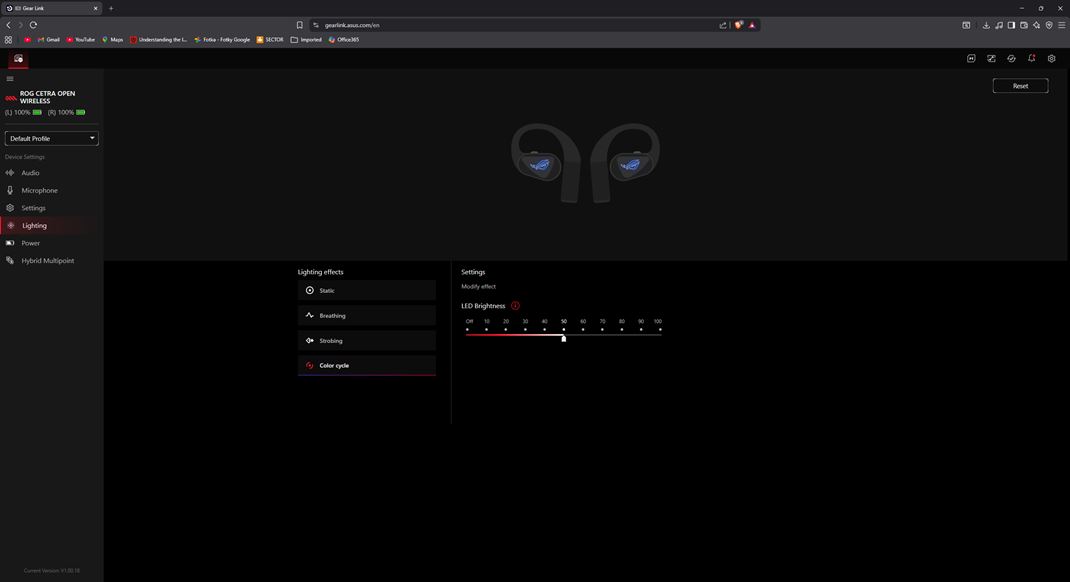This screenshot has height=582, width=1070.
Task: Open the Fotka - Fotky Google bookmark
Action: point(222,40)
